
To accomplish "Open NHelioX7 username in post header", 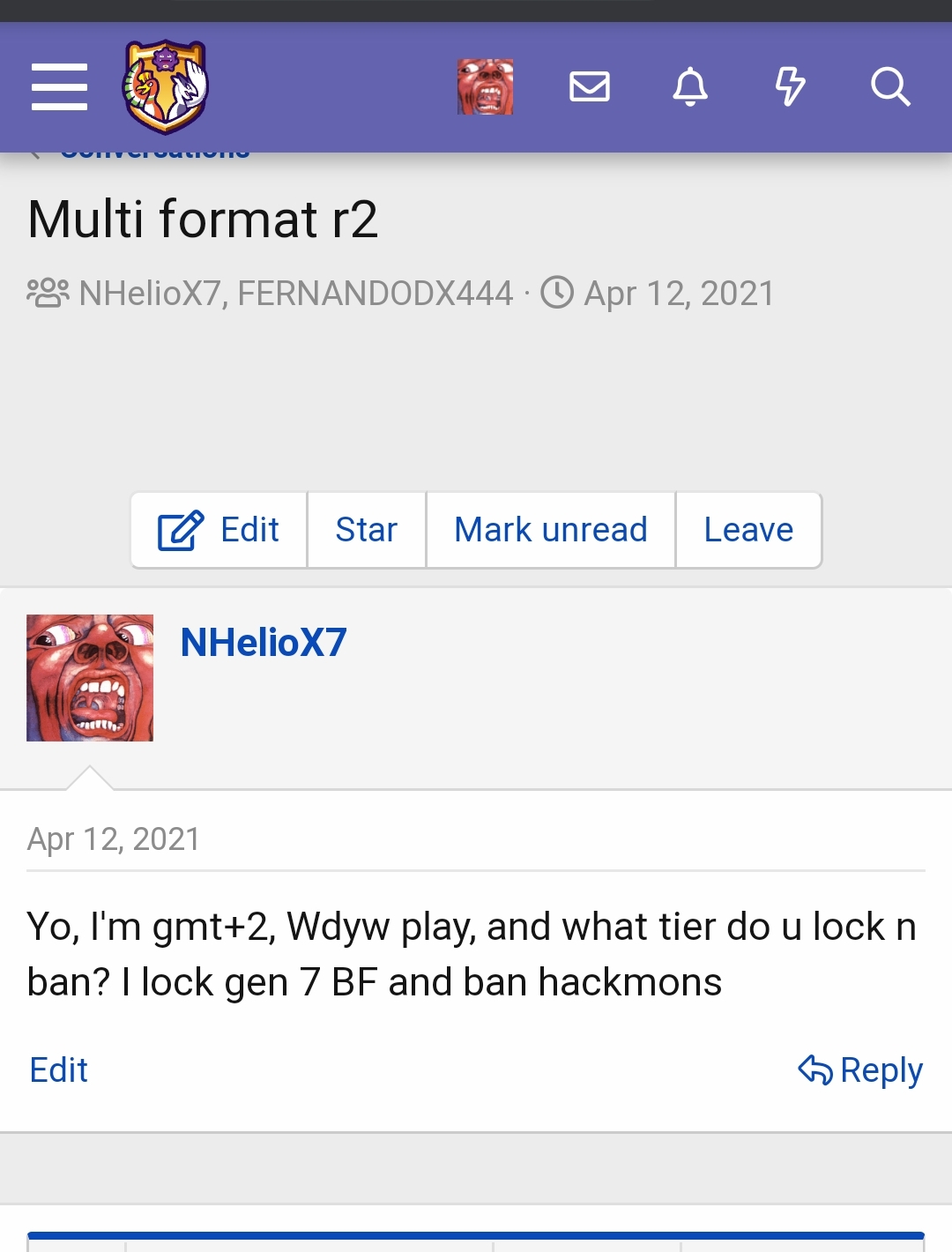I will coord(264,642).
